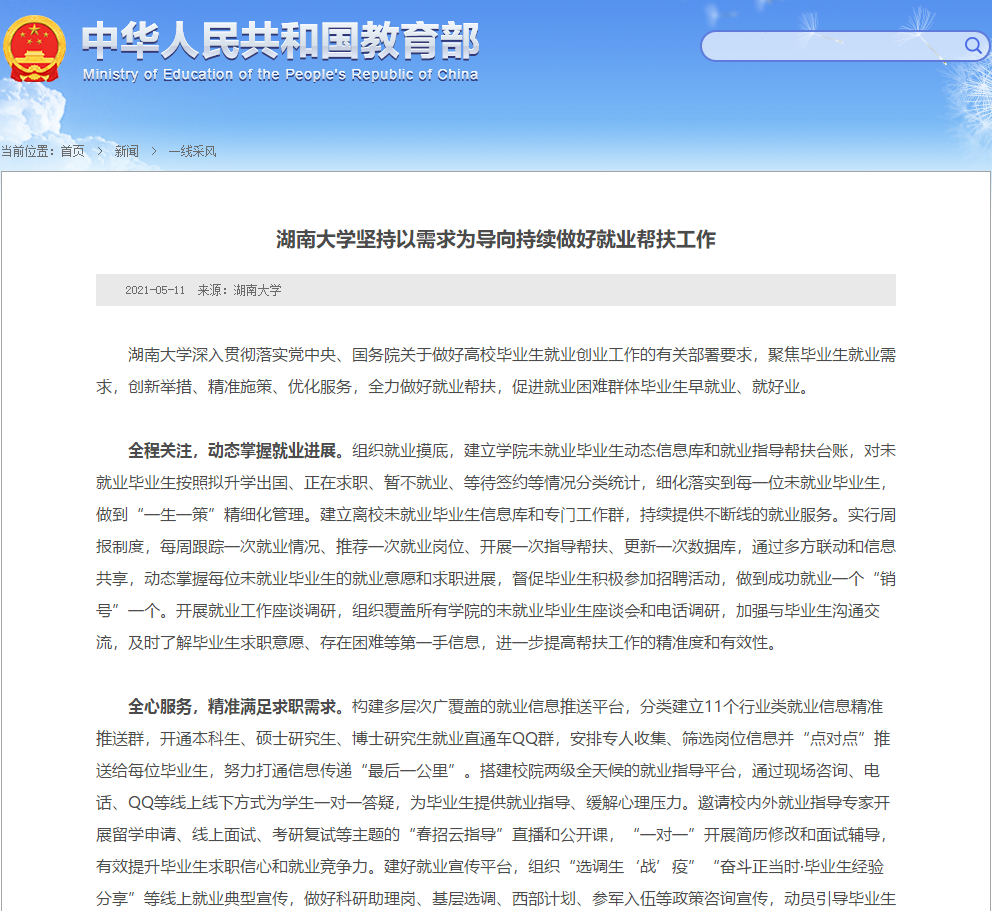Click the search magnifier icon

[973, 46]
